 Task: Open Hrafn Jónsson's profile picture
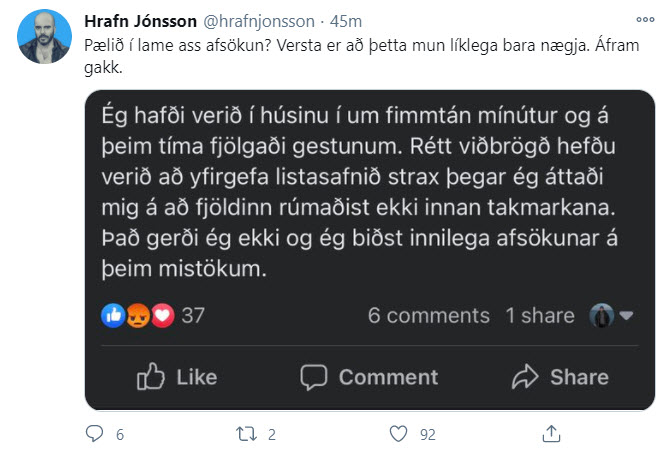[45, 37]
